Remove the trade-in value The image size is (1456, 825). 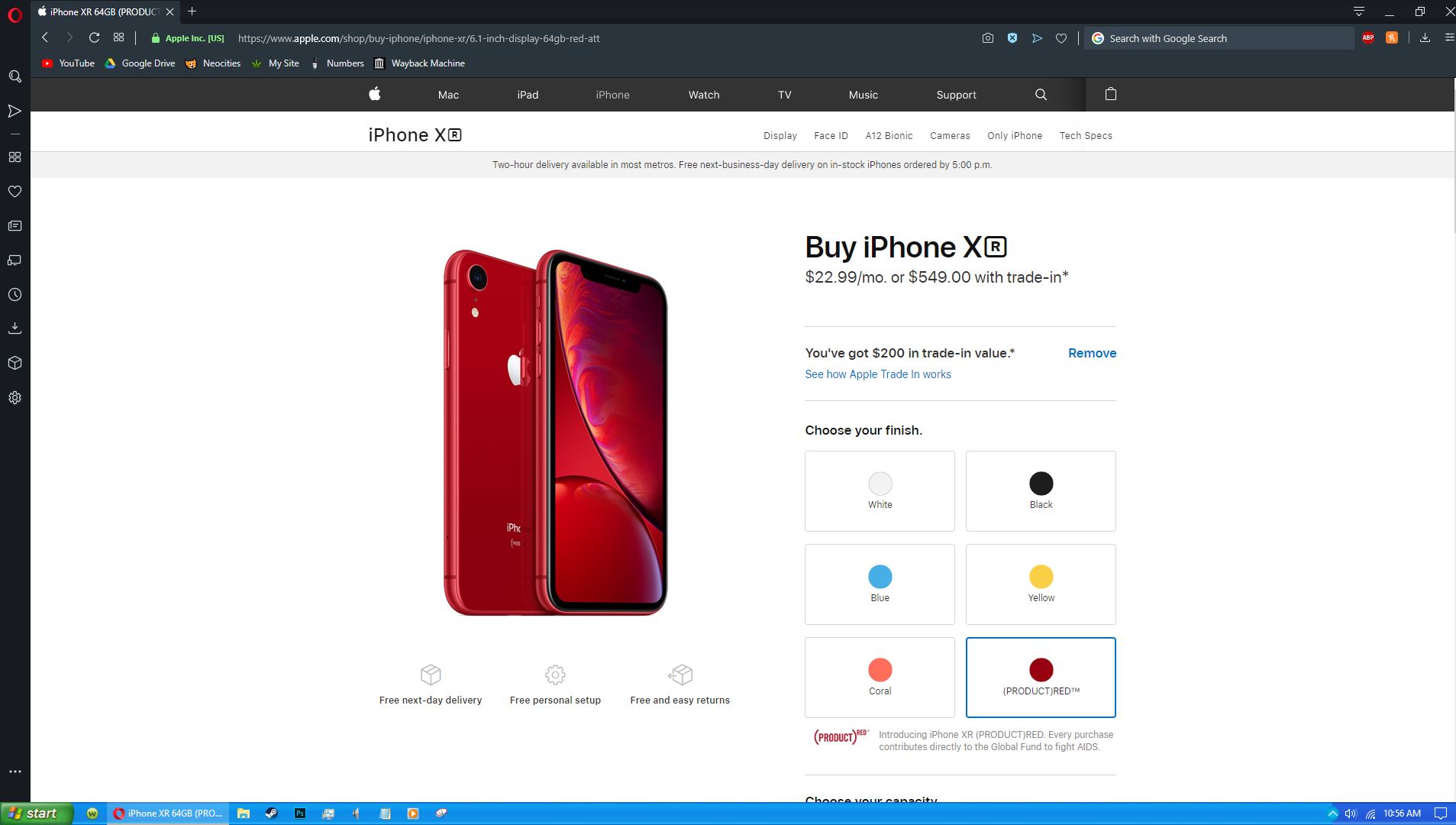tap(1092, 353)
